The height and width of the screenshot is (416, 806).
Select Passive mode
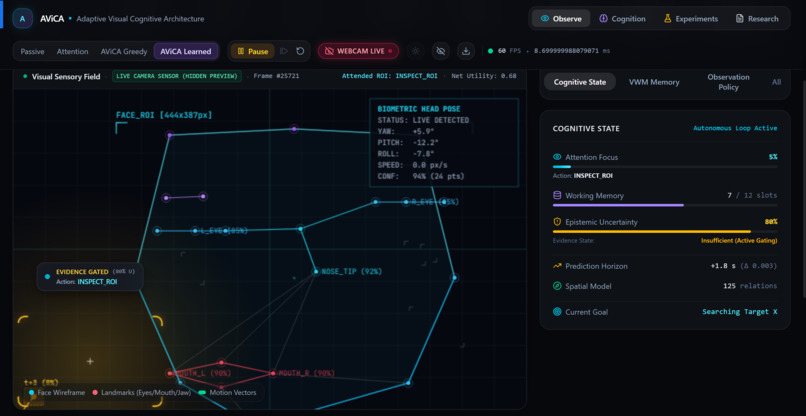[32, 51]
